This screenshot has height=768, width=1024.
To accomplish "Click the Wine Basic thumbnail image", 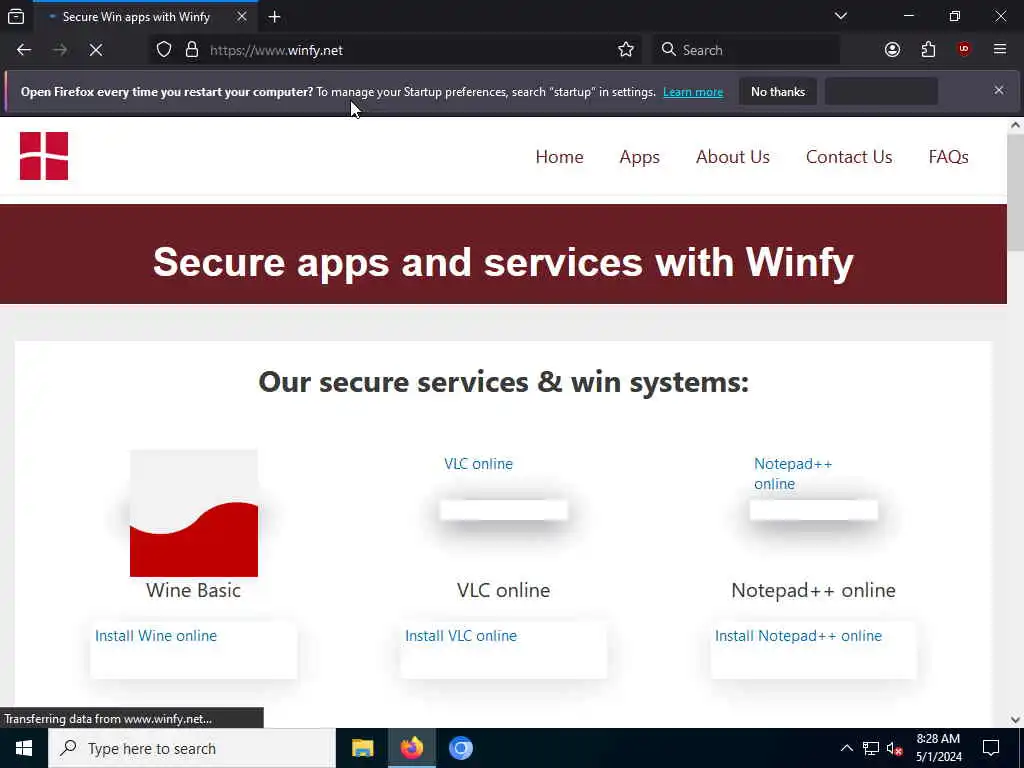I will pyautogui.click(x=194, y=513).
